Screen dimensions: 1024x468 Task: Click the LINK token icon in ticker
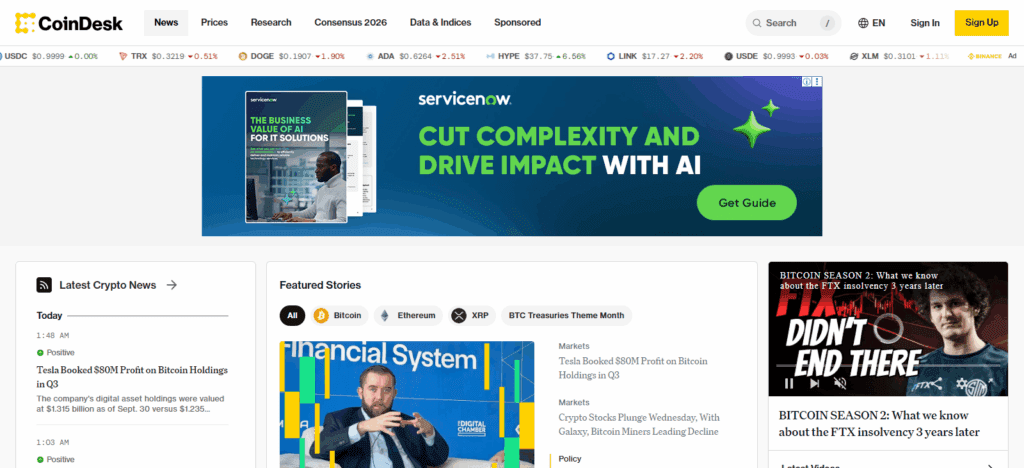611,56
